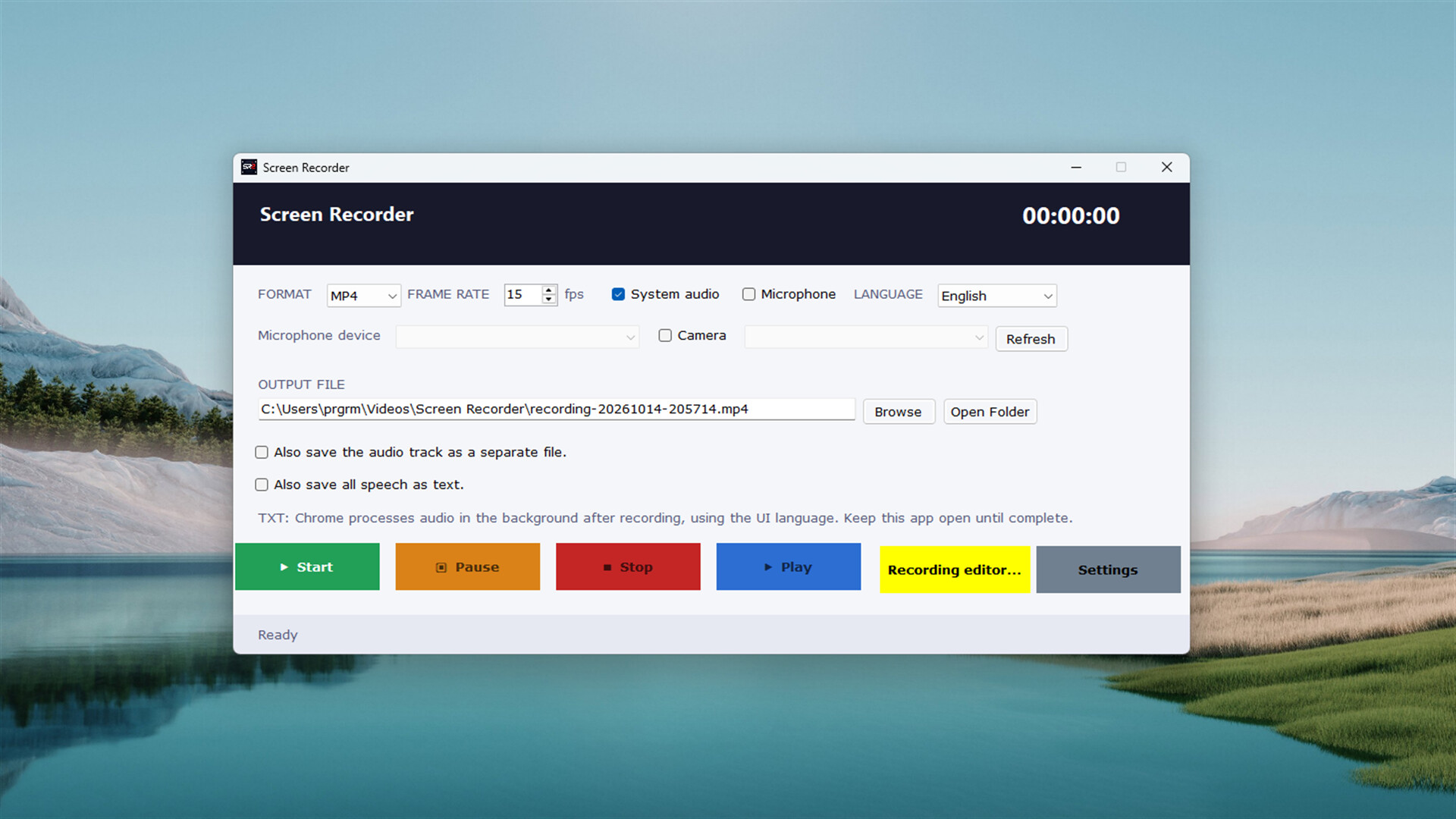This screenshot has height=819, width=1456.
Task: Expand the Microphone device dropdown
Action: (517, 337)
